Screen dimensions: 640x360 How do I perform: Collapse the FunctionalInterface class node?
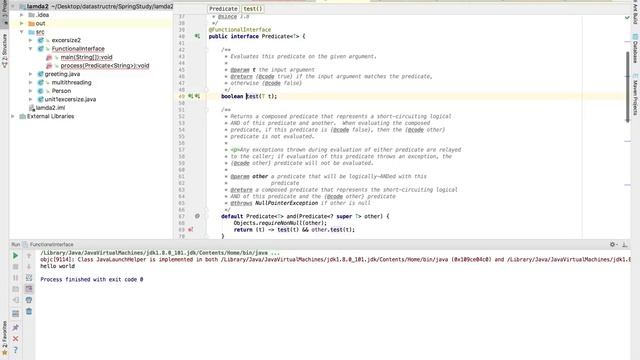pos(31,49)
